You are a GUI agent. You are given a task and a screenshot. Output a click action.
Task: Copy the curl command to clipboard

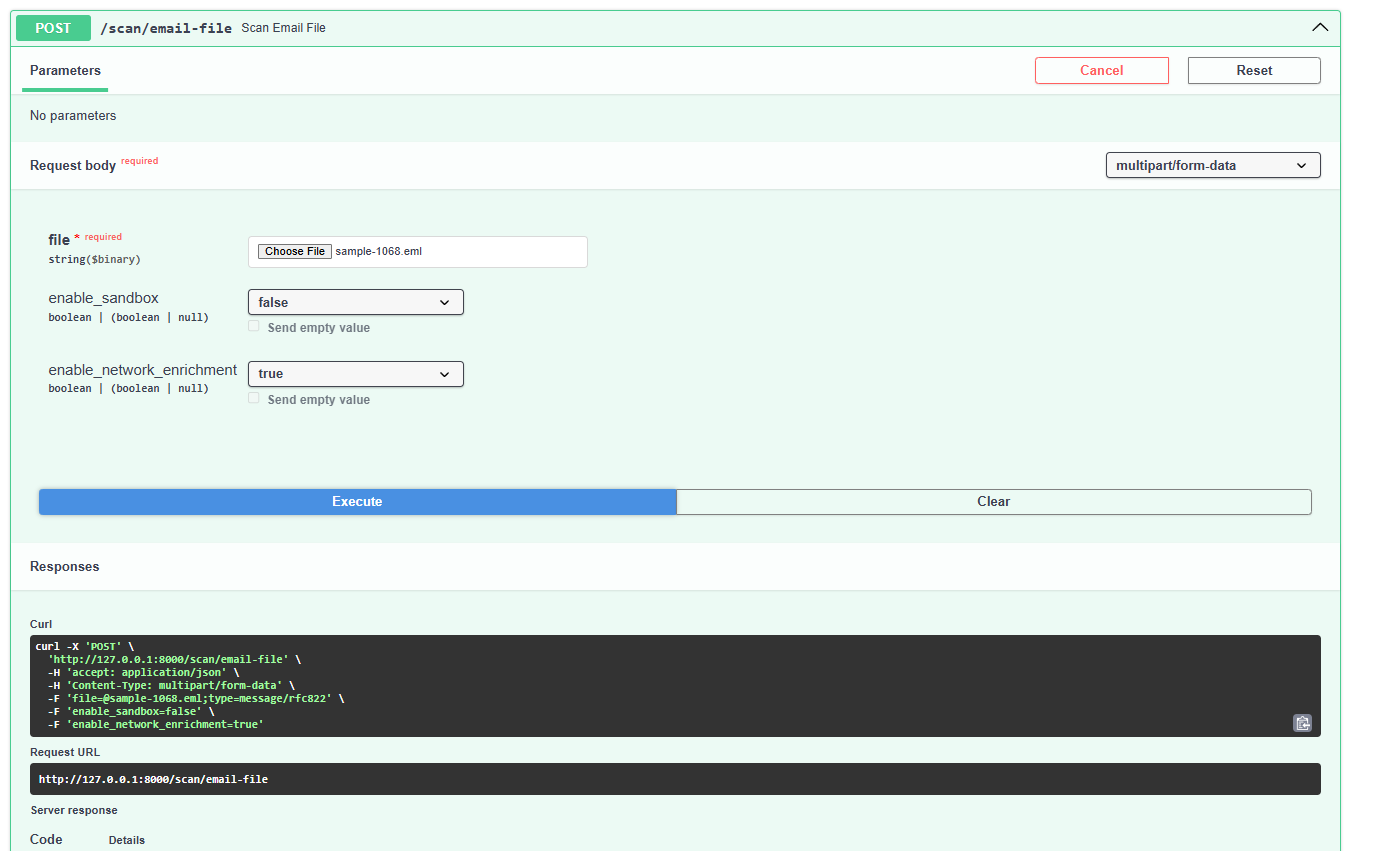(x=1302, y=723)
